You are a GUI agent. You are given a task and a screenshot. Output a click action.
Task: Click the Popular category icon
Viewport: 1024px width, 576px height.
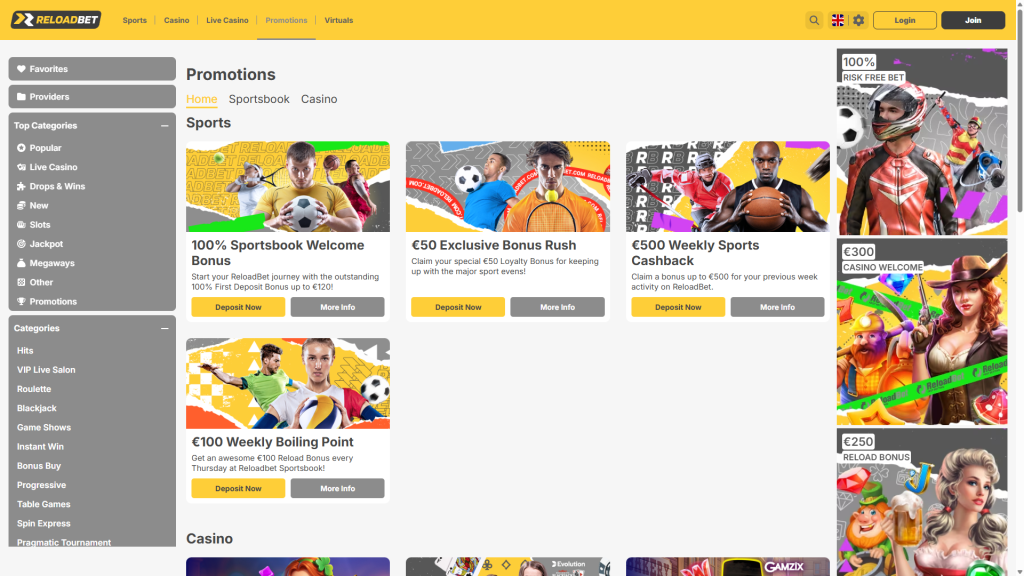tap(21, 148)
